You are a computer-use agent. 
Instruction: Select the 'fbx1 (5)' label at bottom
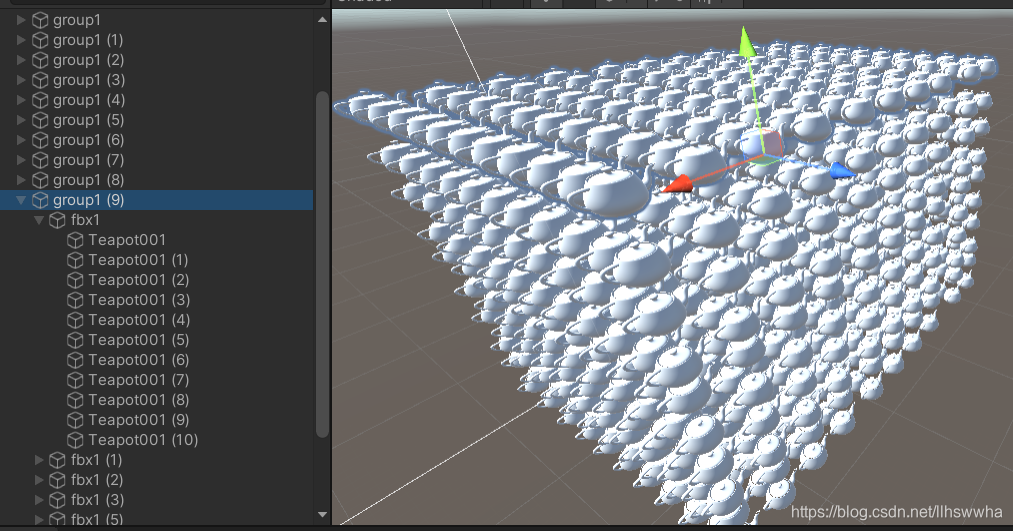click(97, 519)
